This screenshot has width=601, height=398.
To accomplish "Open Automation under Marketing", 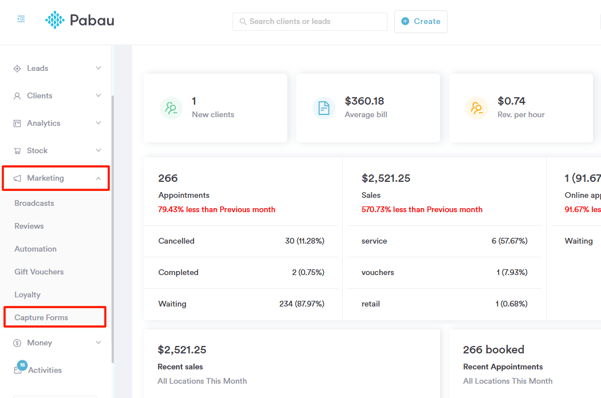I will [x=36, y=249].
